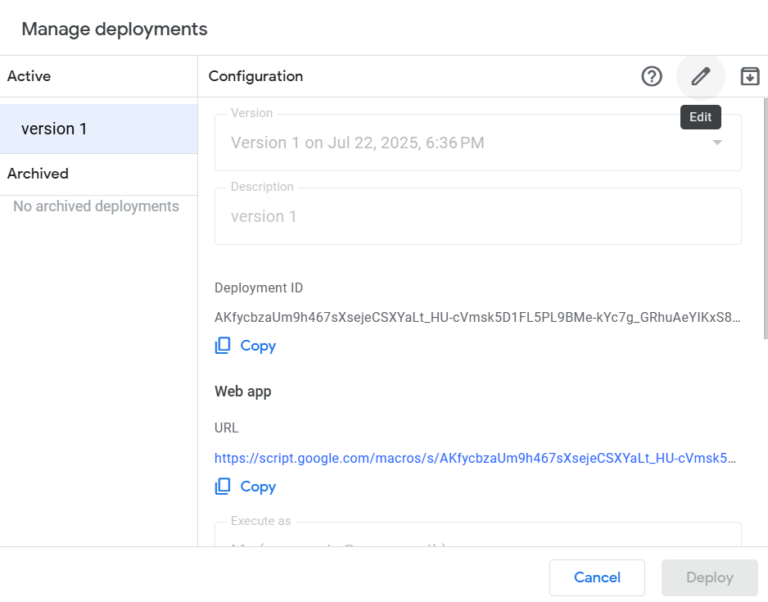Click the Description field containing version 1
This screenshot has height=602, width=768.
coord(478,216)
